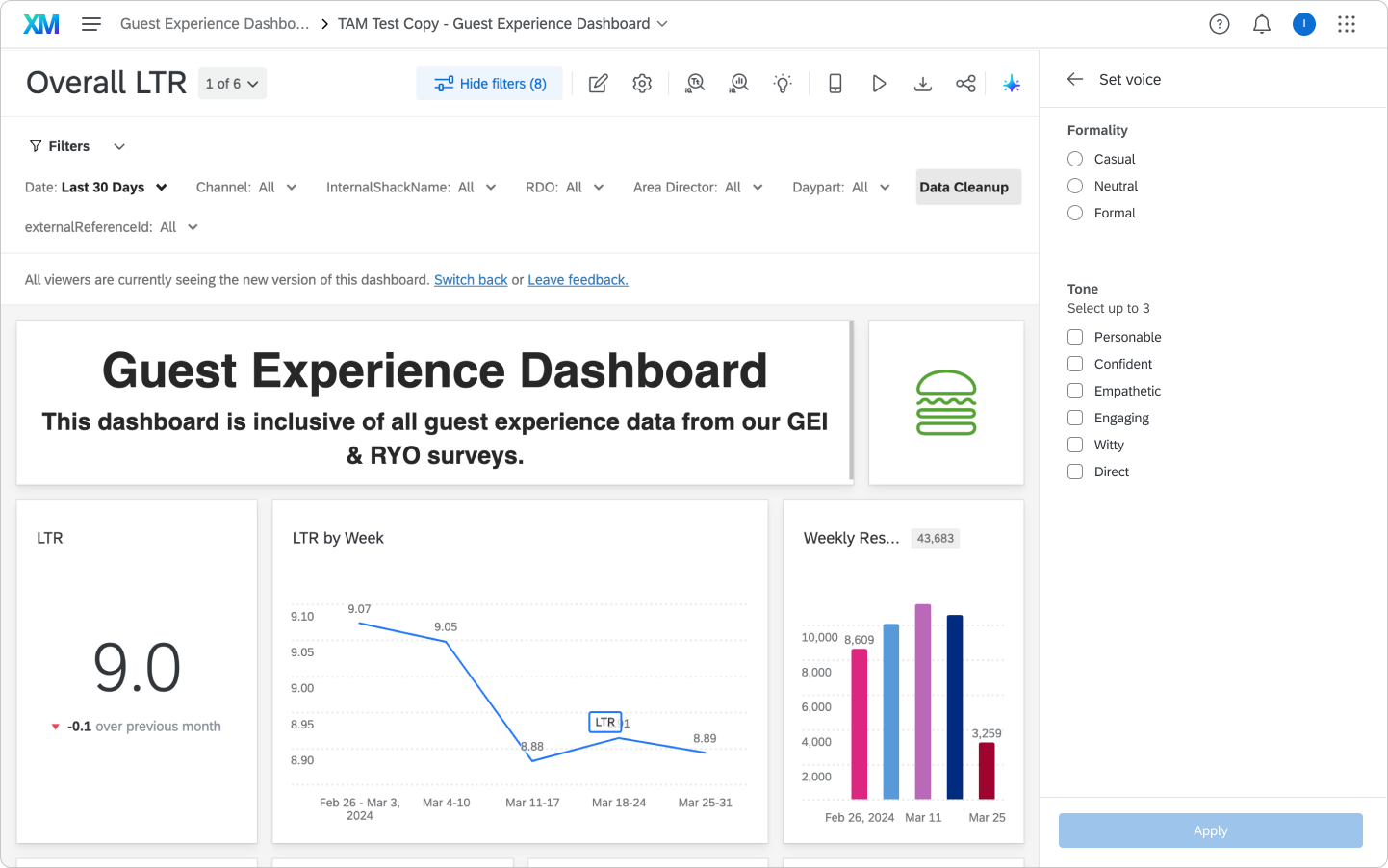Open InternalShackName filter dropdown

click(411, 188)
